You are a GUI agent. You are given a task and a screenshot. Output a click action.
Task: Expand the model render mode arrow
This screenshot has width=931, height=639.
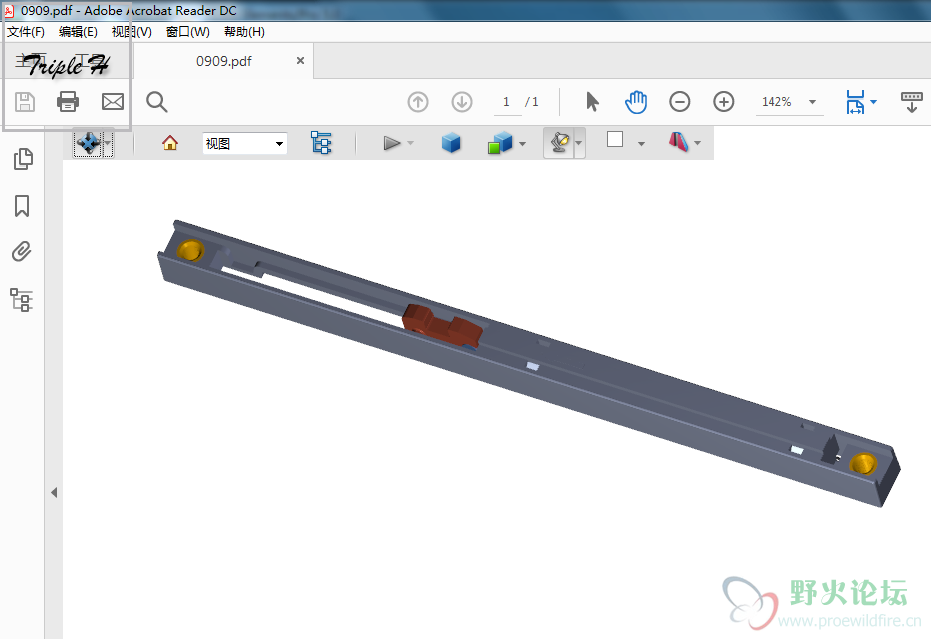tap(522, 144)
